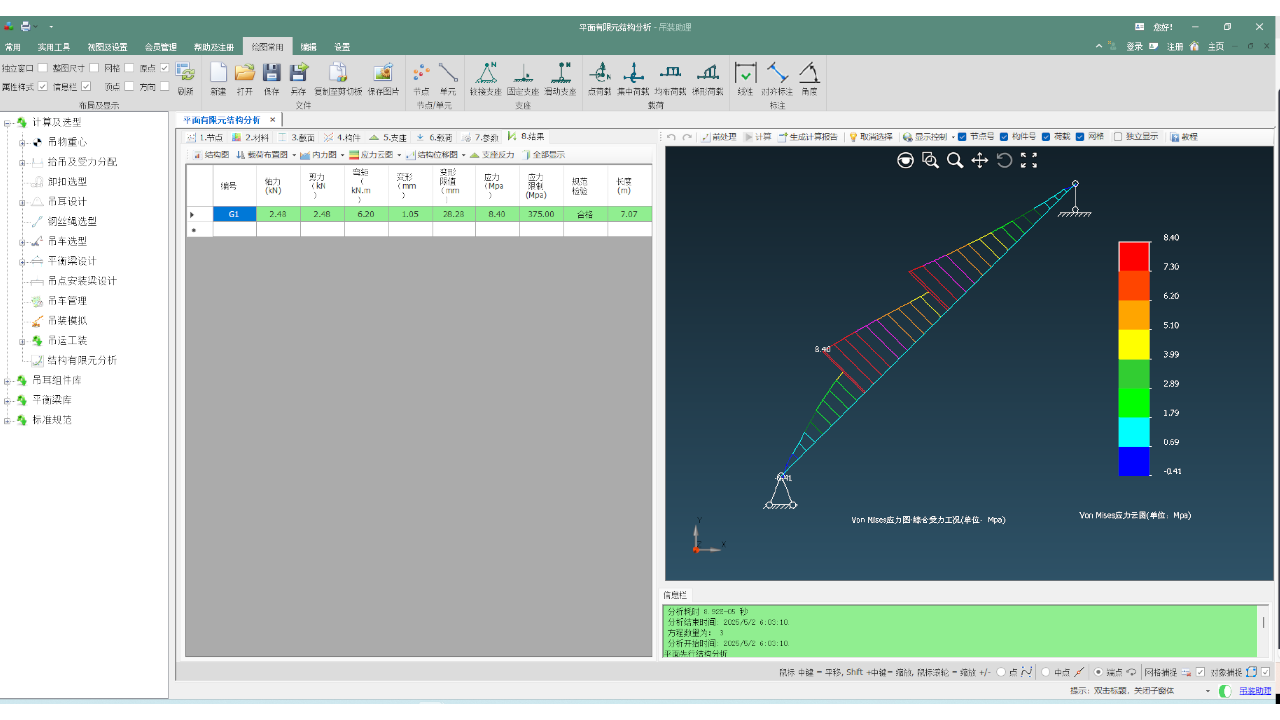Click fullscreen expand icon in the viewport

click(1029, 160)
